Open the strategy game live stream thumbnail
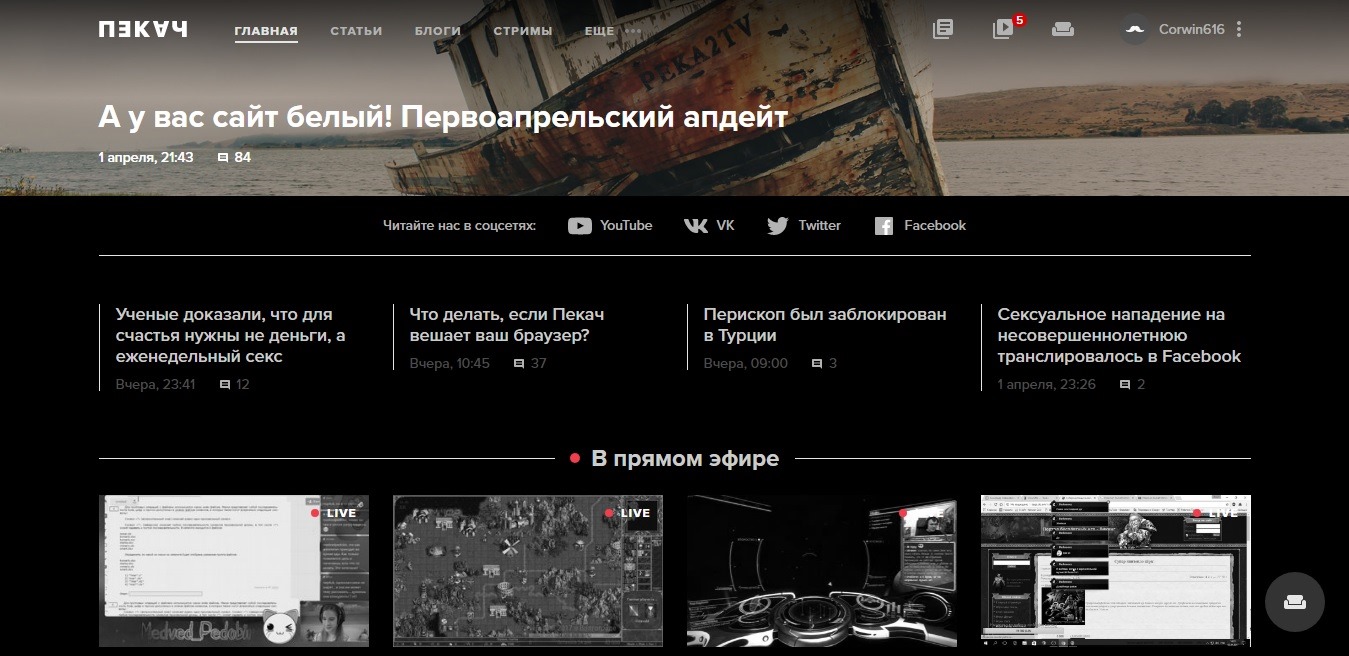Viewport: 1349px width, 656px height. pyautogui.click(x=527, y=571)
